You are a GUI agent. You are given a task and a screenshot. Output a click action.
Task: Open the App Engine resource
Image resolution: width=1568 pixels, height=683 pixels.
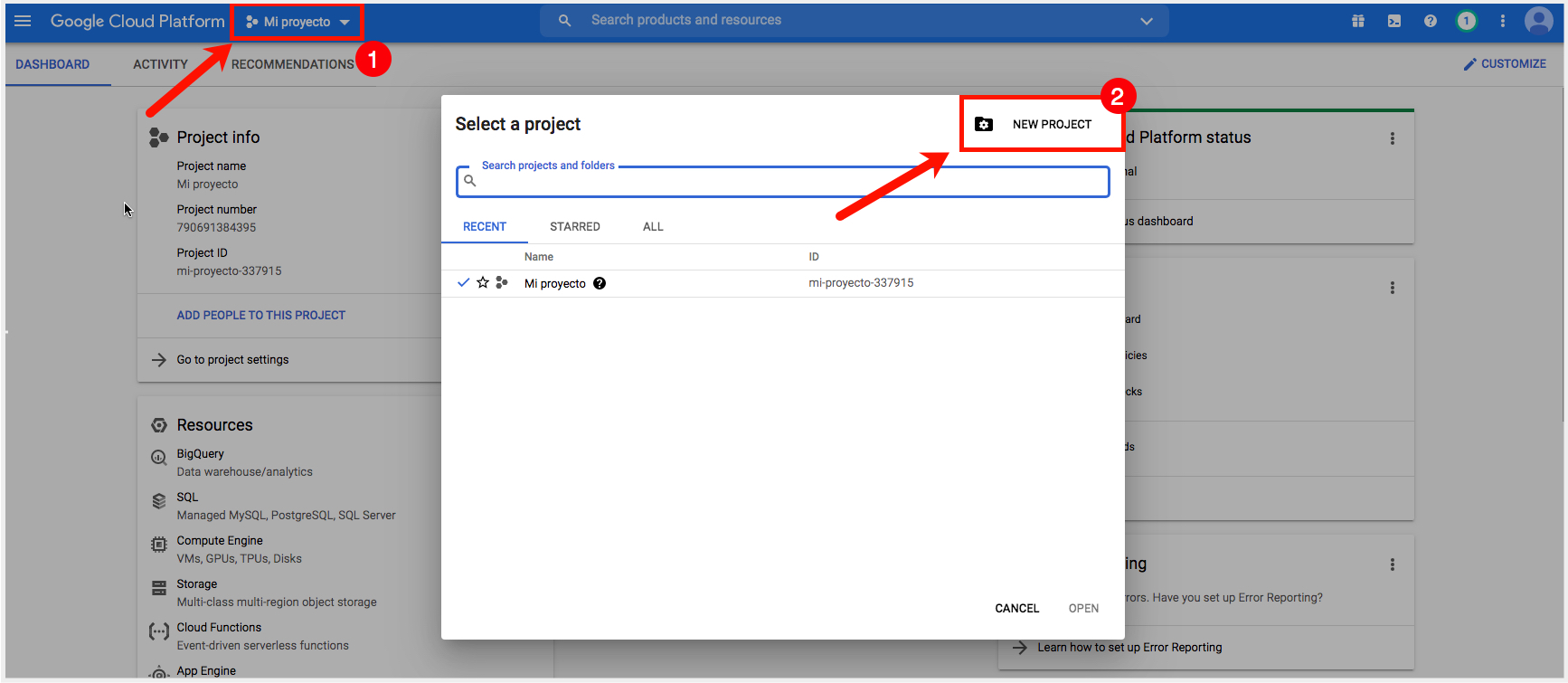(206, 671)
